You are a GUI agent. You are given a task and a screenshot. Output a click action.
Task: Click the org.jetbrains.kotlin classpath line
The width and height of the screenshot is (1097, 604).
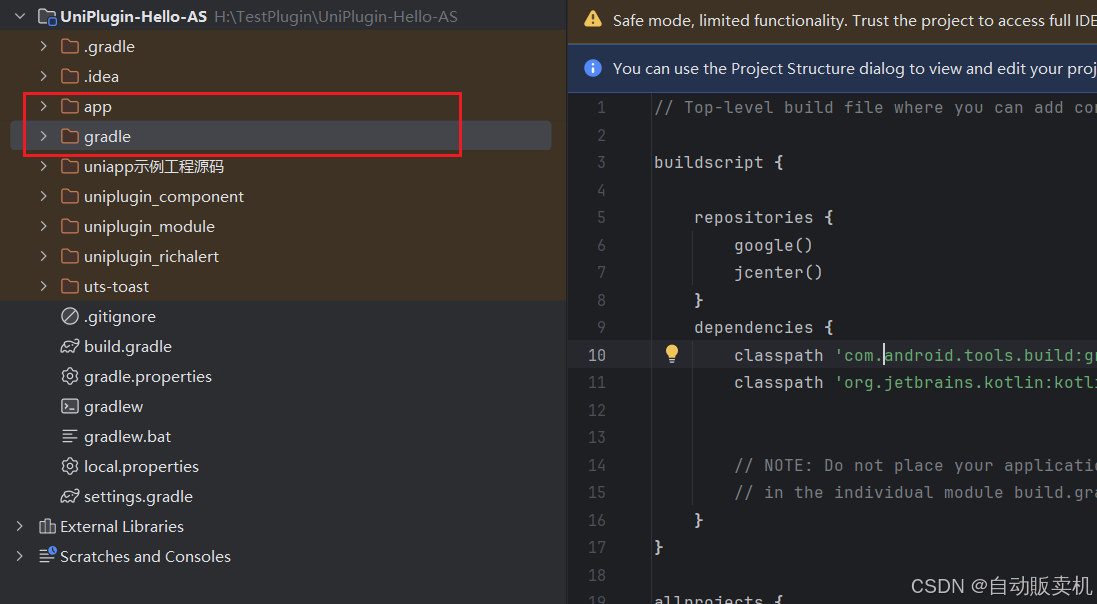pyautogui.click(x=915, y=382)
